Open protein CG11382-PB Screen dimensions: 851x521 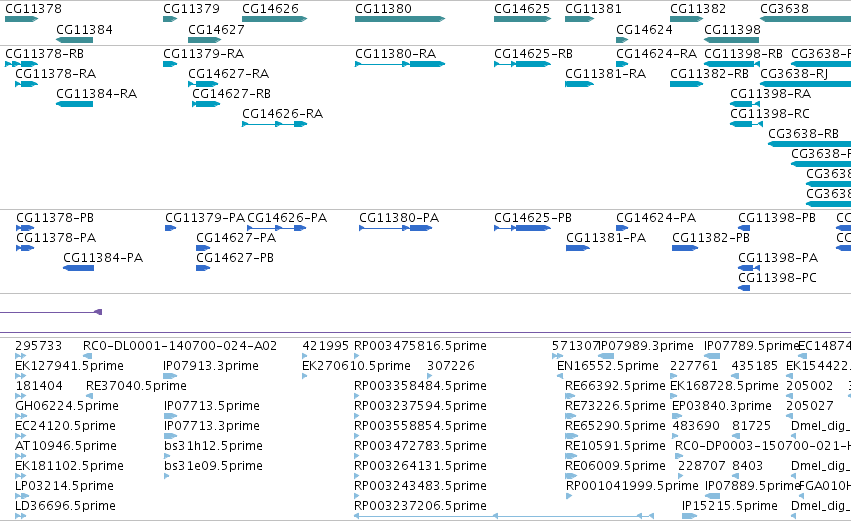pos(711,238)
